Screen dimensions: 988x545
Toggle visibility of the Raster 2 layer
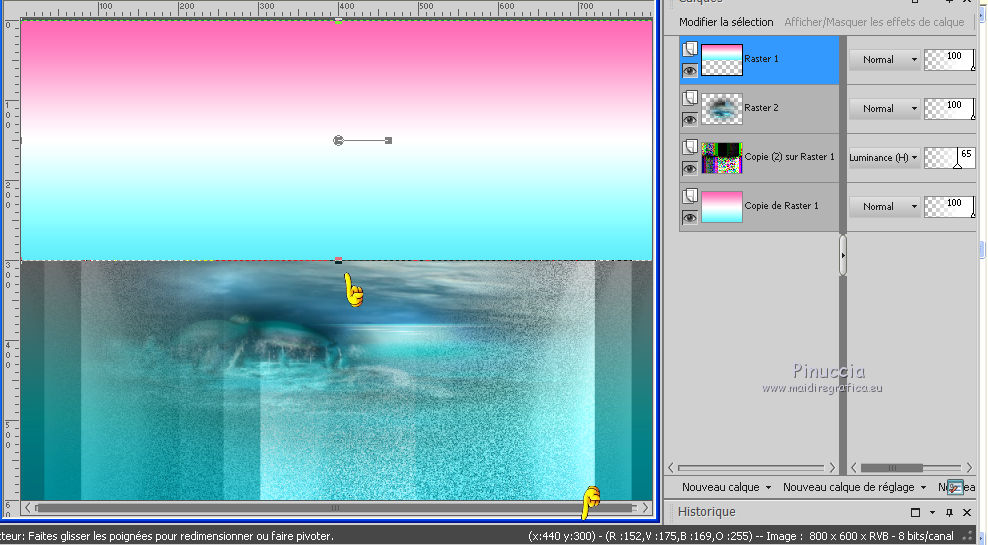click(x=690, y=120)
